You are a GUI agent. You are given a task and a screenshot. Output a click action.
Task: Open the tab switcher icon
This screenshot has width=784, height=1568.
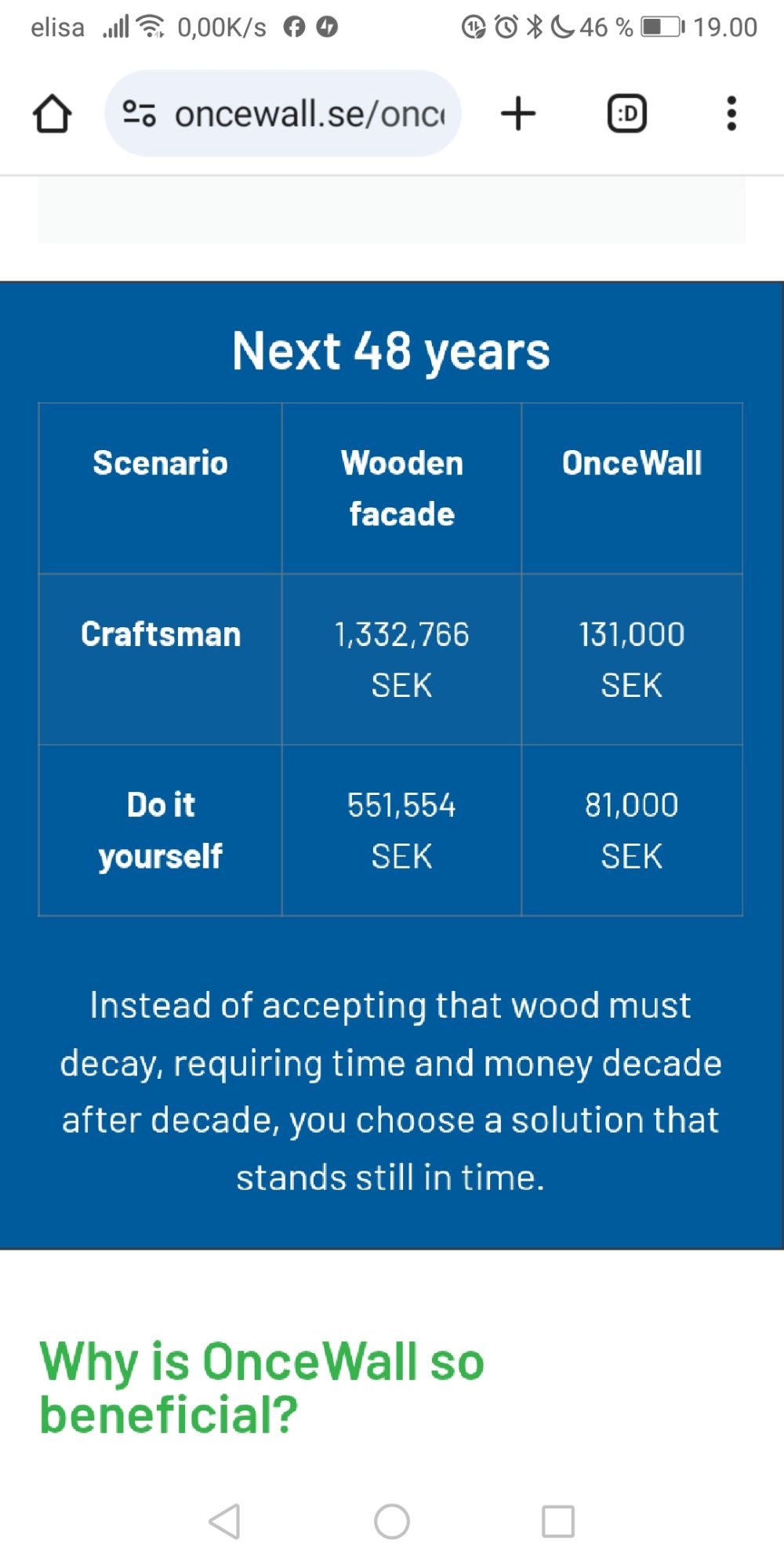627,114
